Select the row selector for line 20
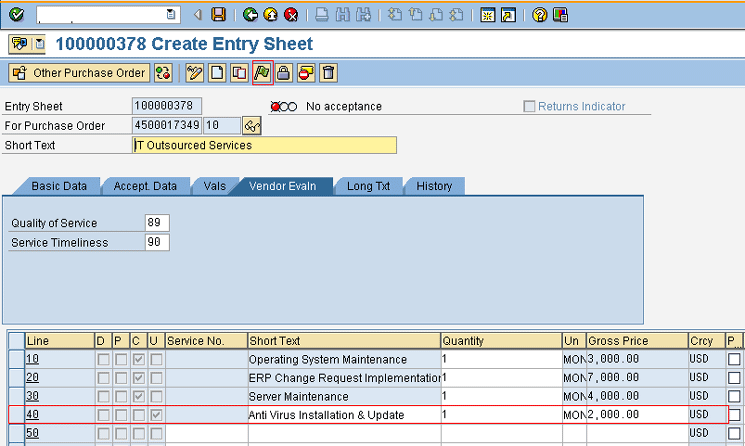Image resolution: width=745 pixels, height=446 pixels. click(17, 378)
